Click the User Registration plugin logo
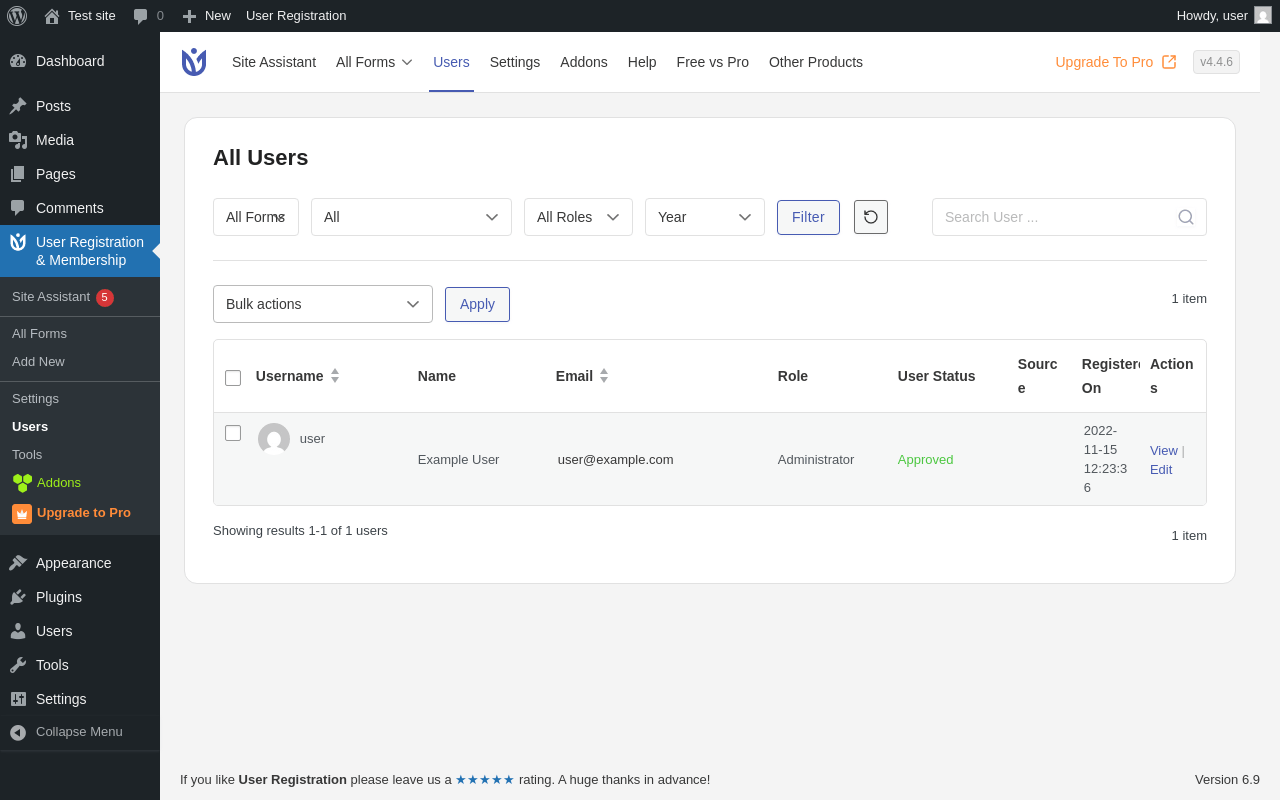Screen dimensions: 1280x800 click(194, 62)
